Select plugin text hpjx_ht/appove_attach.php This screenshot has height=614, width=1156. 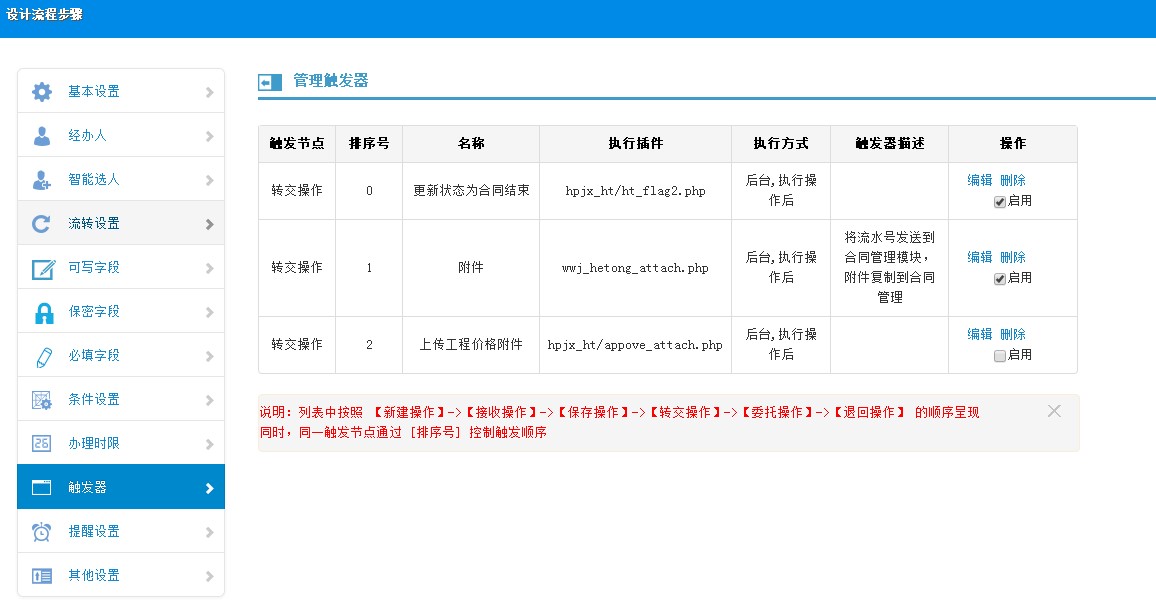[635, 345]
